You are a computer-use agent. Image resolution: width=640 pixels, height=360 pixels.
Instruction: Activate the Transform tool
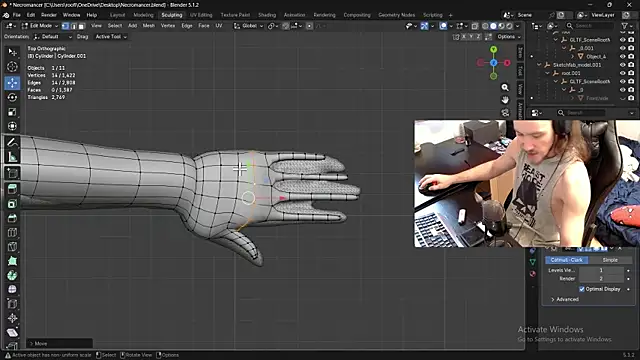coord(12,126)
